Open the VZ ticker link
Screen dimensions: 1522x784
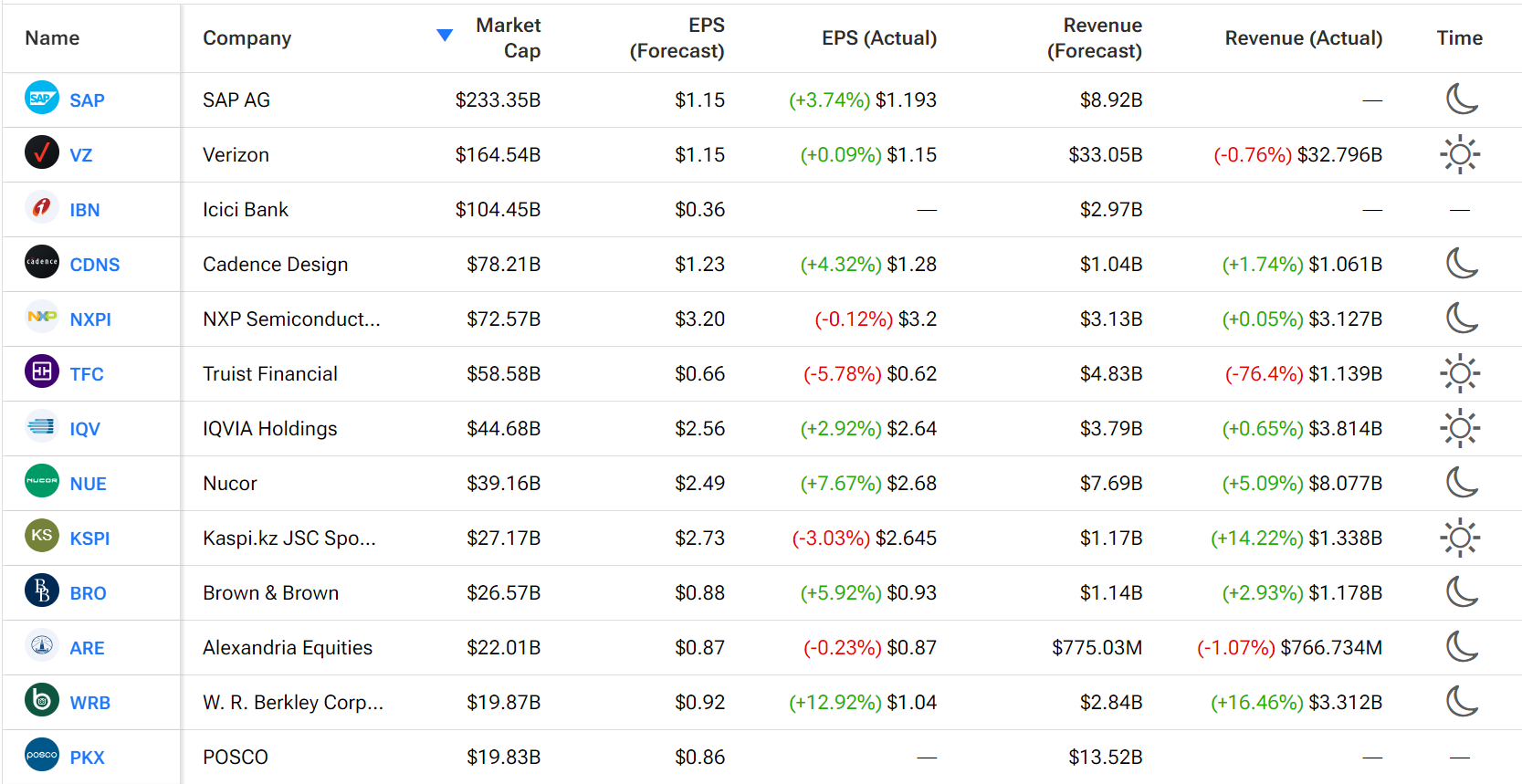pyautogui.click(x=81, y=155)
